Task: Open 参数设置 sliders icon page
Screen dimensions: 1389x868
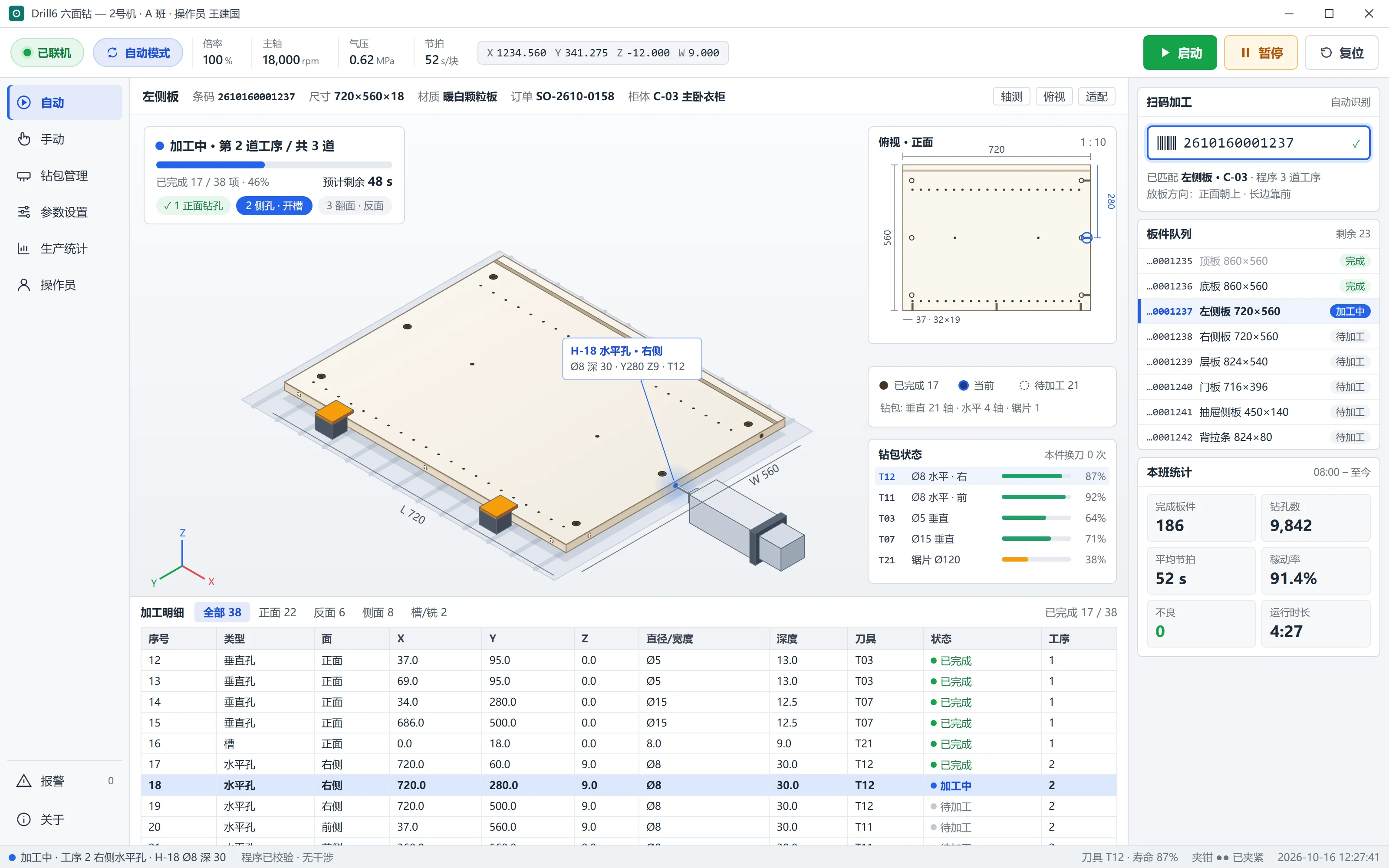Action: click(65, 212)
